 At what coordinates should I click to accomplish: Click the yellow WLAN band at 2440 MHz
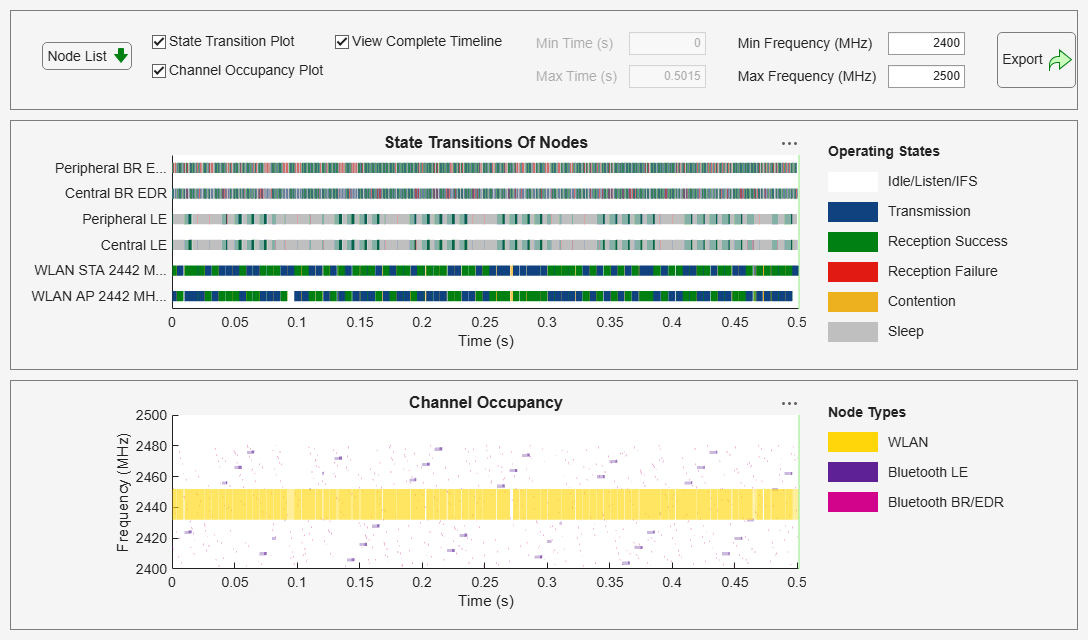pyautogui.click(x=485, y=505)
